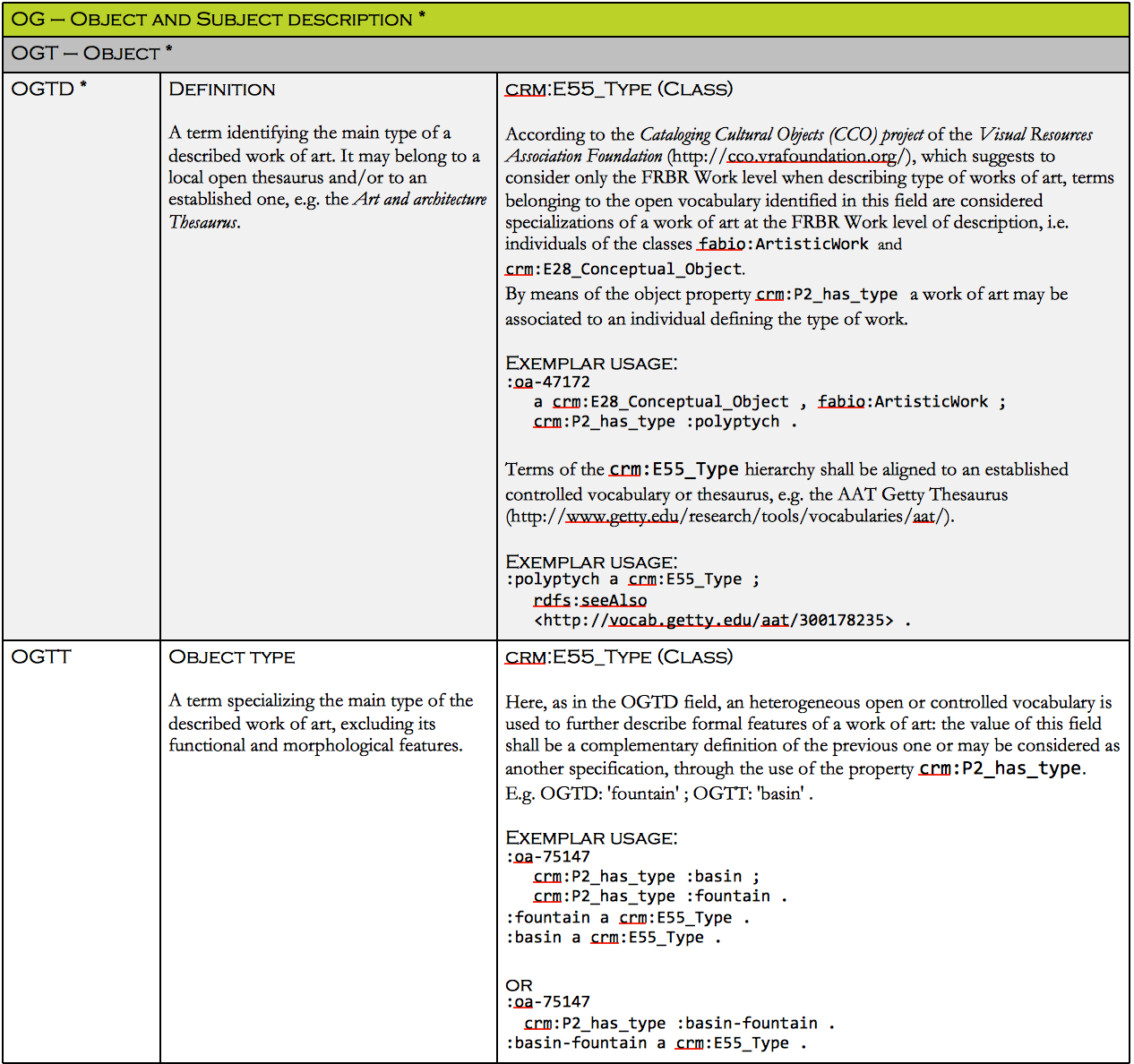This screenshot has height=1064, width=1134.
Task: Select the 'OG – Object and Subject Description' header
Action: pos(565,19)
